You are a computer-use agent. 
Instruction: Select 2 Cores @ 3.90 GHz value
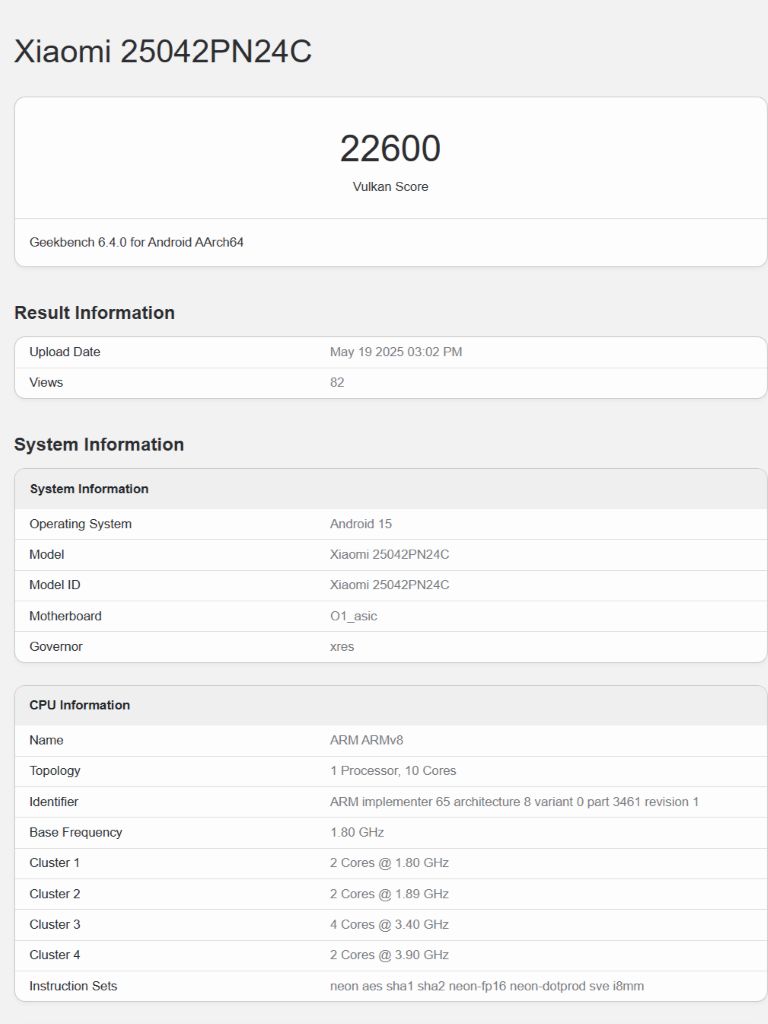tap(389, 955)
